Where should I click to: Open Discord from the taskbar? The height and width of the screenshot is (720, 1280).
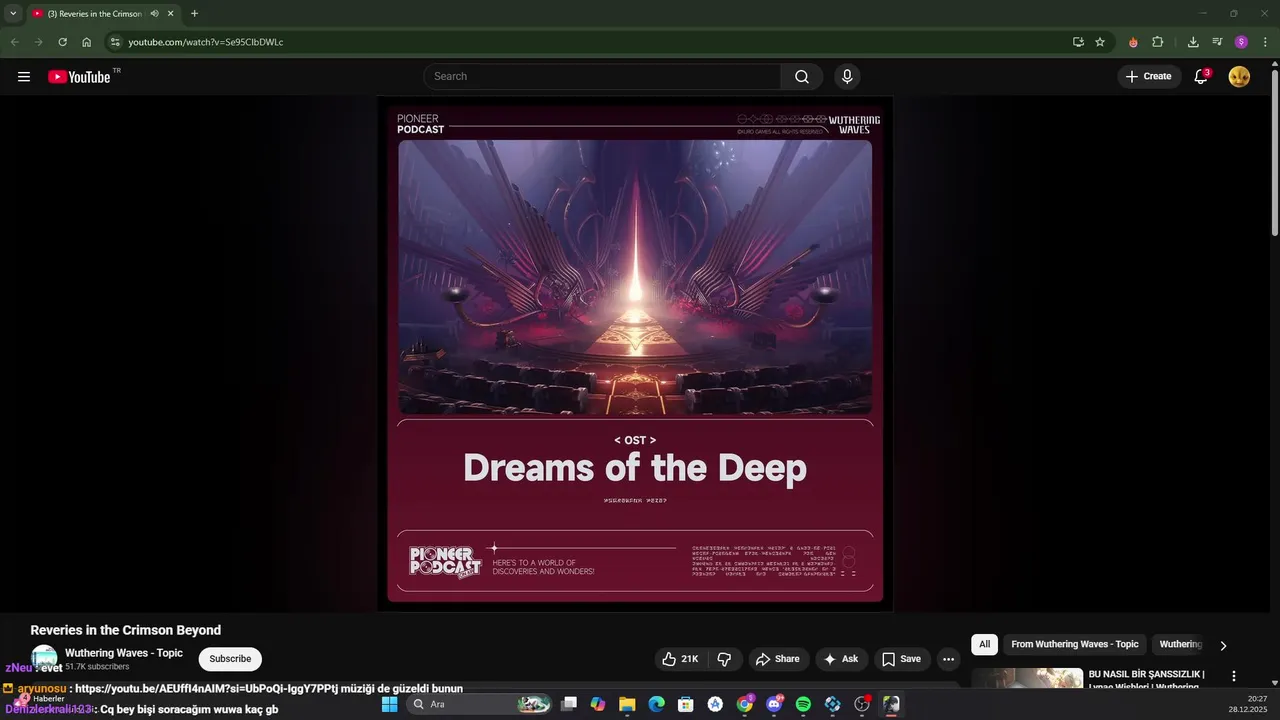pyautogui.click(x=774, y=704)
